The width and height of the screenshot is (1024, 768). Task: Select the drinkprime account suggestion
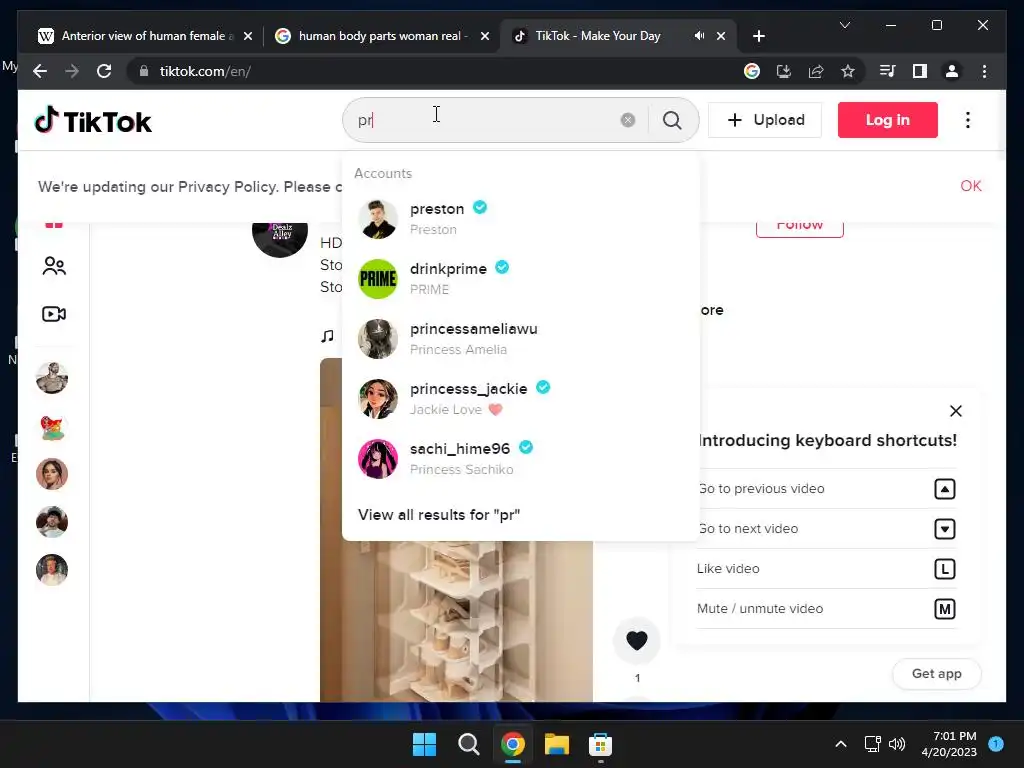pyautogui.click(x=520, y=279)
